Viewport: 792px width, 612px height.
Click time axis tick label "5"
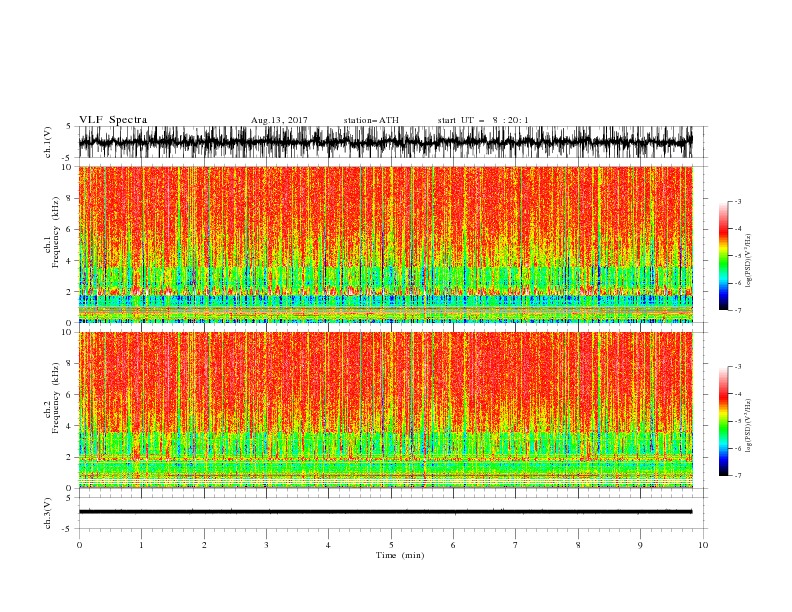point(391,545)
